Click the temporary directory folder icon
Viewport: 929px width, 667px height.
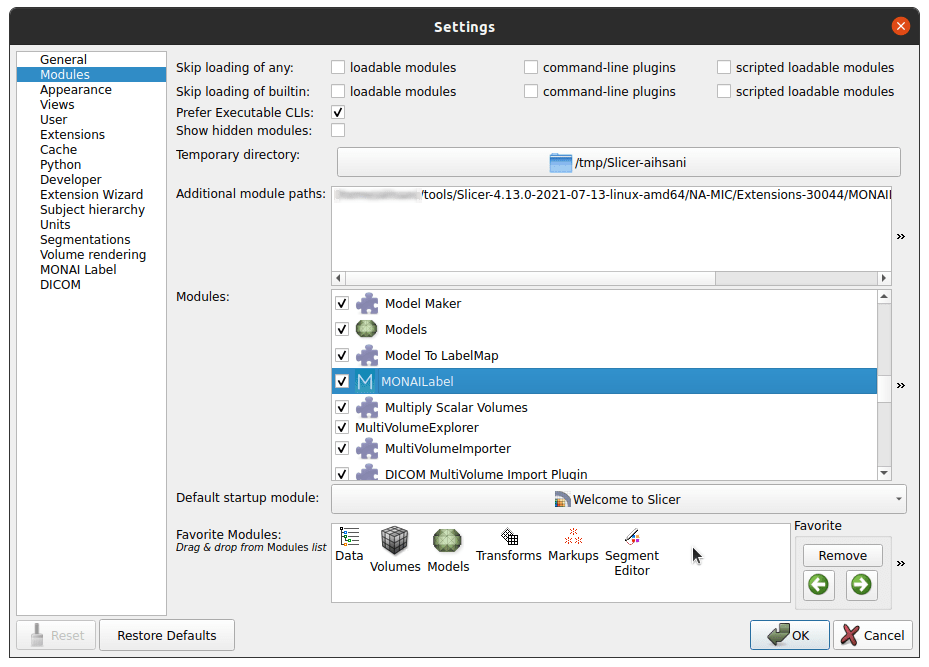[560, 162]
